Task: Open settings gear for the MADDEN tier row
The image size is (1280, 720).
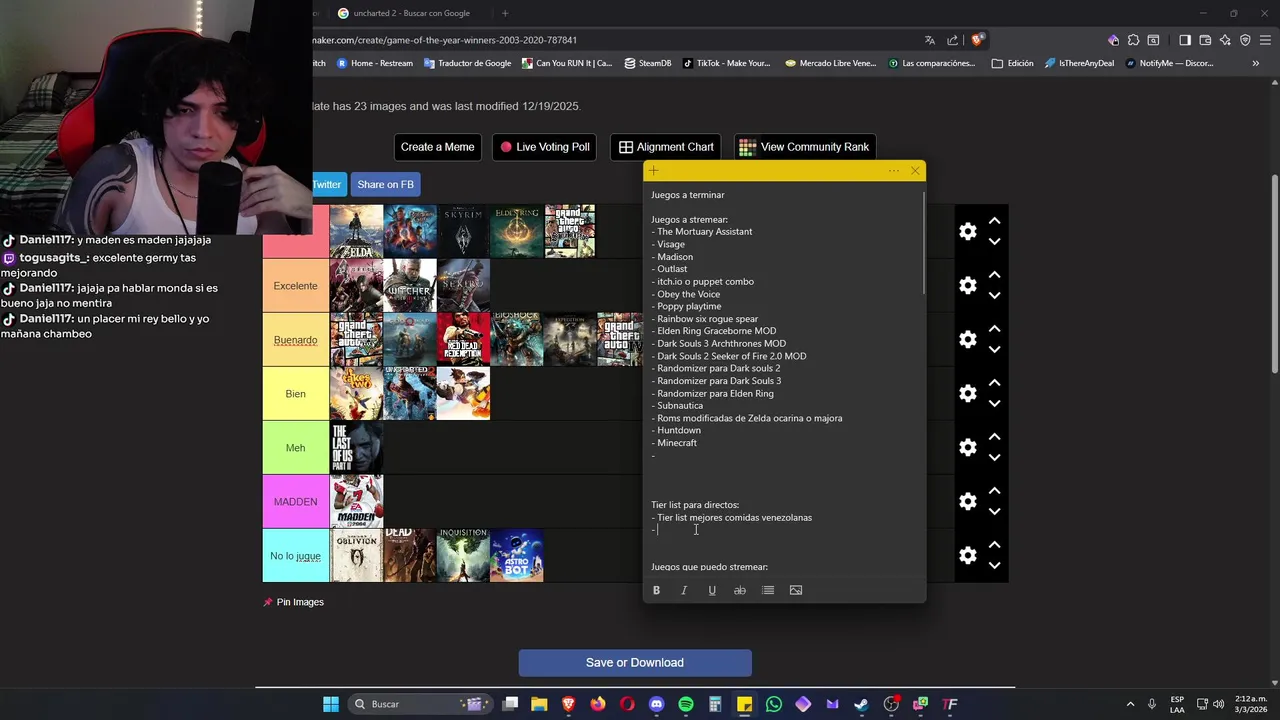Action: (968, 502)
